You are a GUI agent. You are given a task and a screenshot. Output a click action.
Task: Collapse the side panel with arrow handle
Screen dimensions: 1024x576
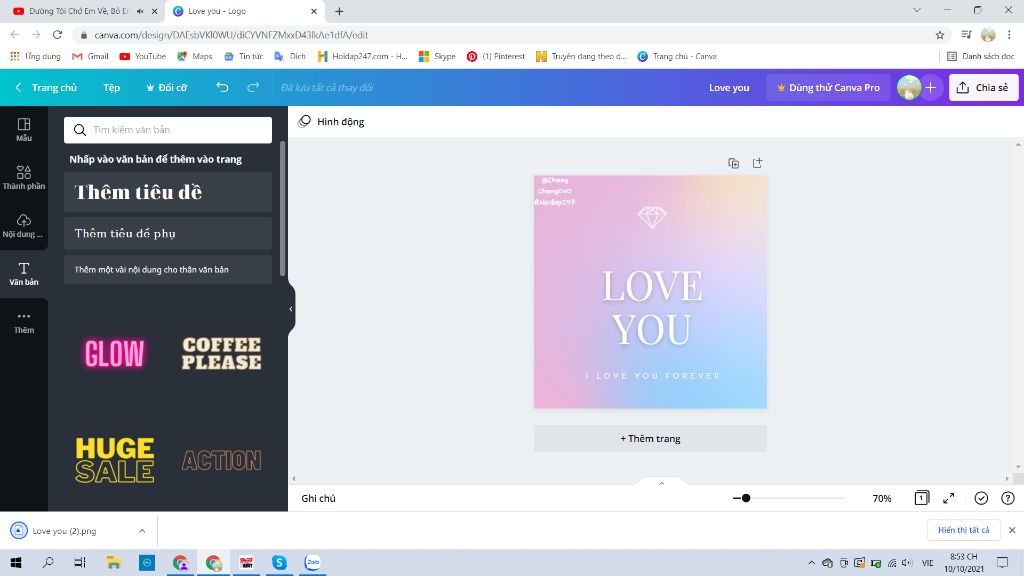coord(291,309)
